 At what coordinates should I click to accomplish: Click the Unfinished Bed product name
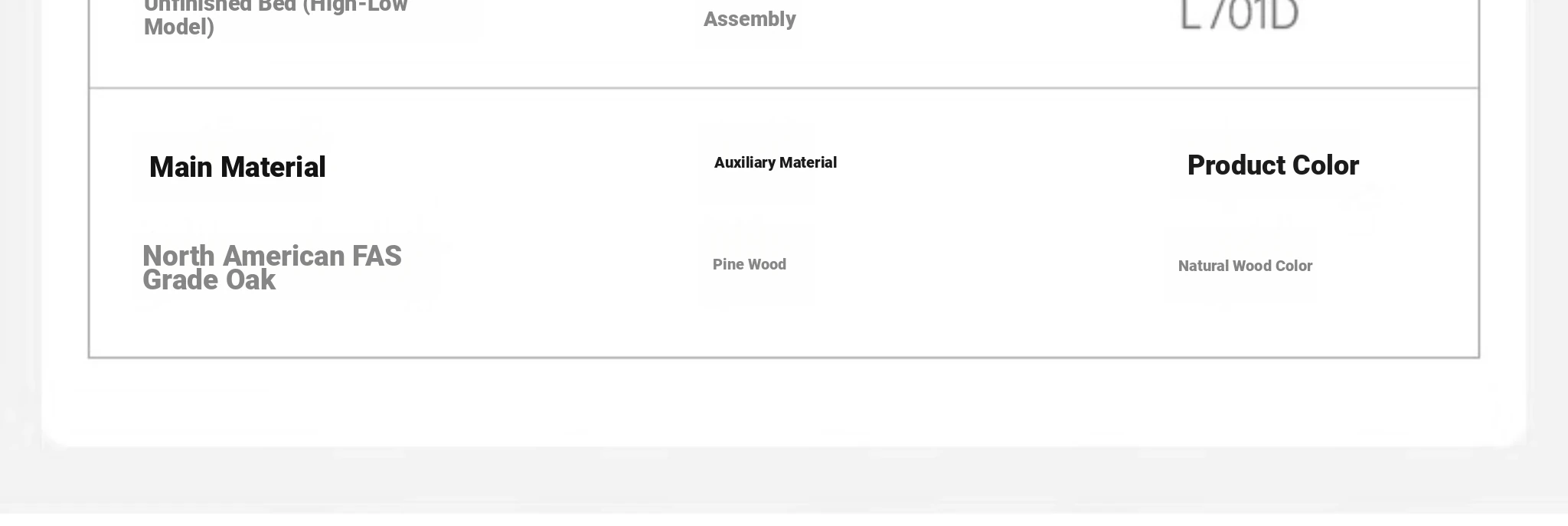(276, 18)
